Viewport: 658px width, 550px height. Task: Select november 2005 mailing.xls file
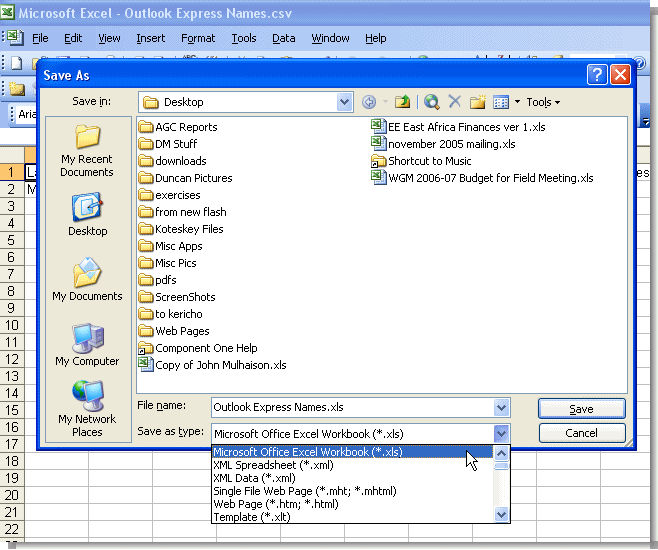(x=443, y=144)
